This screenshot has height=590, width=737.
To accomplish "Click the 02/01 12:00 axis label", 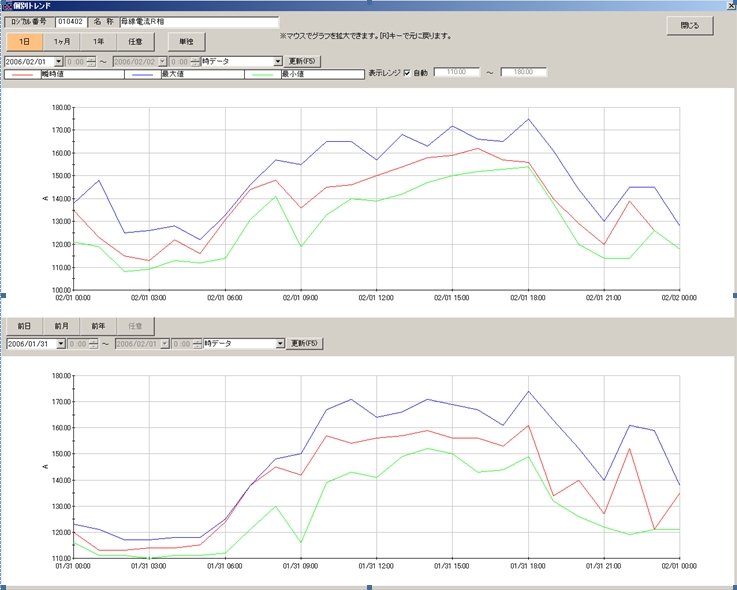I will tap(376, 298).
